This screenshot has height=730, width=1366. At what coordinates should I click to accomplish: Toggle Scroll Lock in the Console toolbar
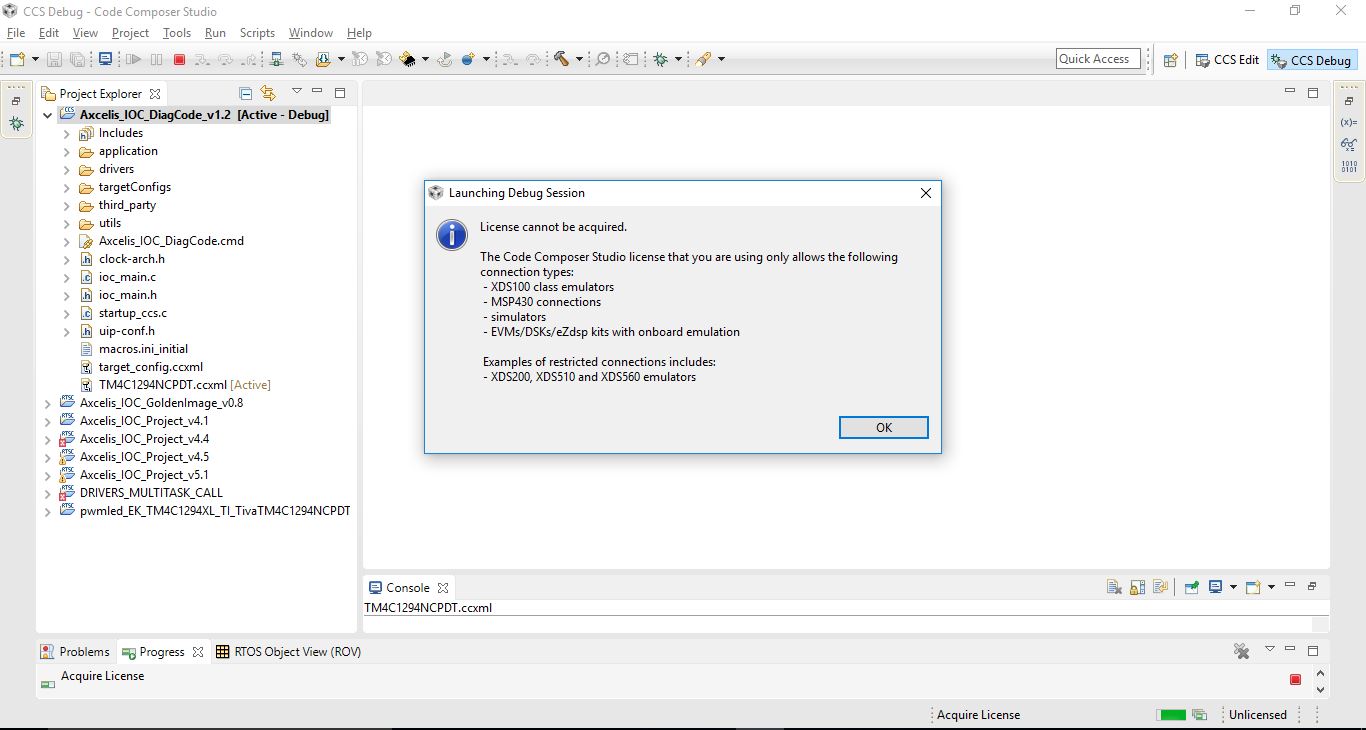click(x=1138, y=587)
